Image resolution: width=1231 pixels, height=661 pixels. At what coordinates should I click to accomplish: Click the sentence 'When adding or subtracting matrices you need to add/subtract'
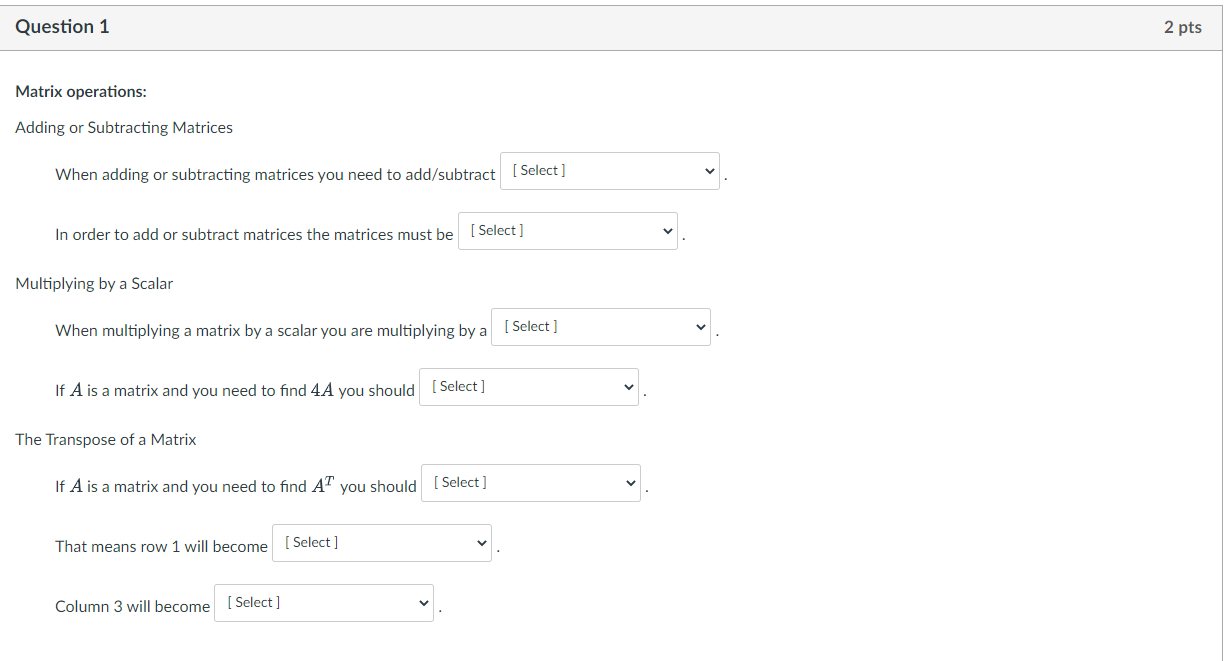(275, 175)
